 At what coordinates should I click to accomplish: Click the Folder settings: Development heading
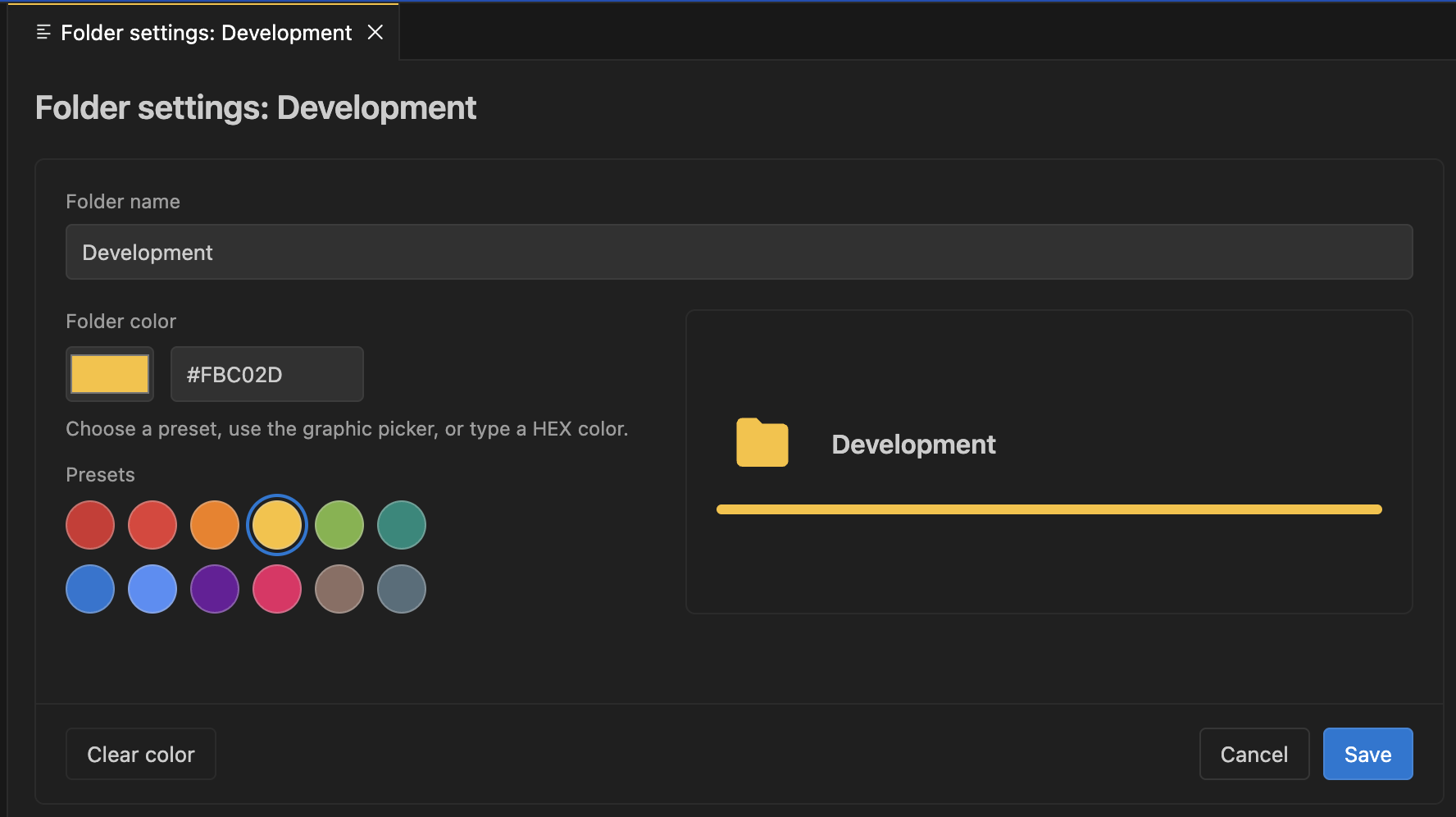(x=256, y=107)
